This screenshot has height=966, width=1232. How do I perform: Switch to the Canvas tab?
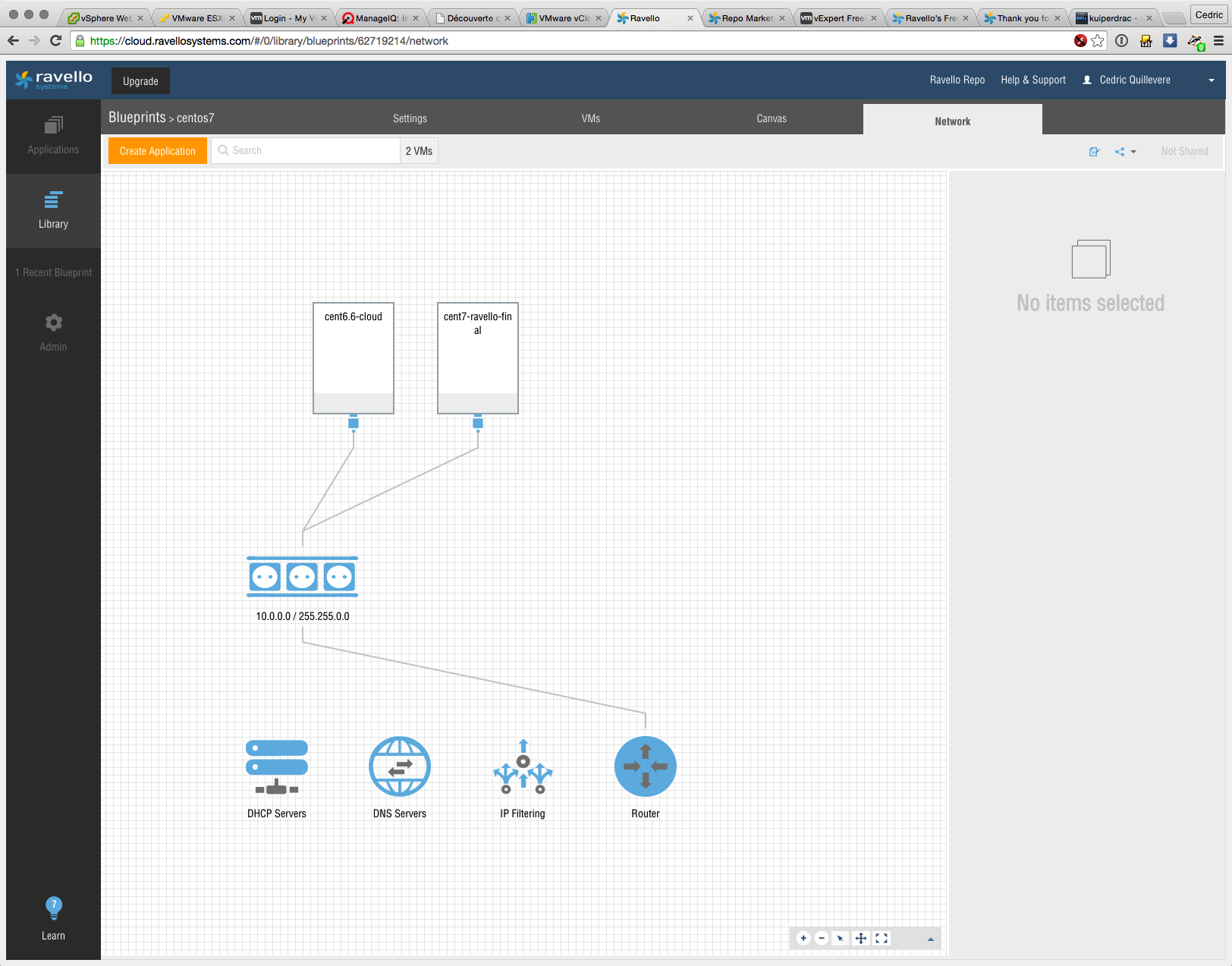(772, 118)
